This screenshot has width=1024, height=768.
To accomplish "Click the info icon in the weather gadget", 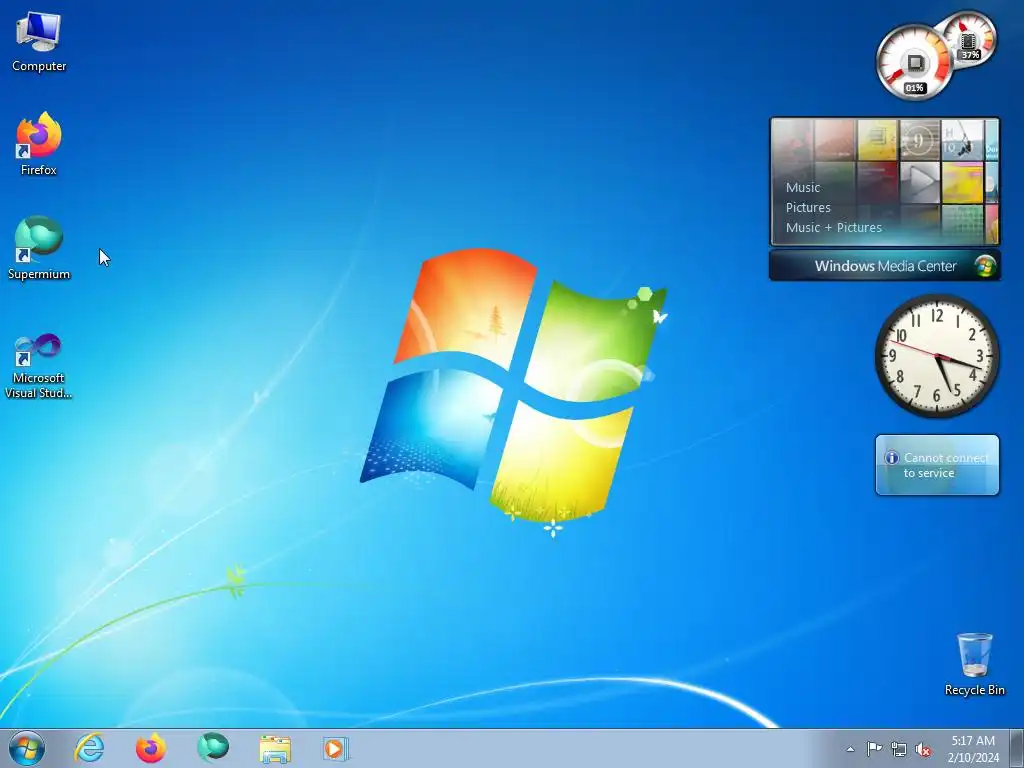I will coord(891,458).
